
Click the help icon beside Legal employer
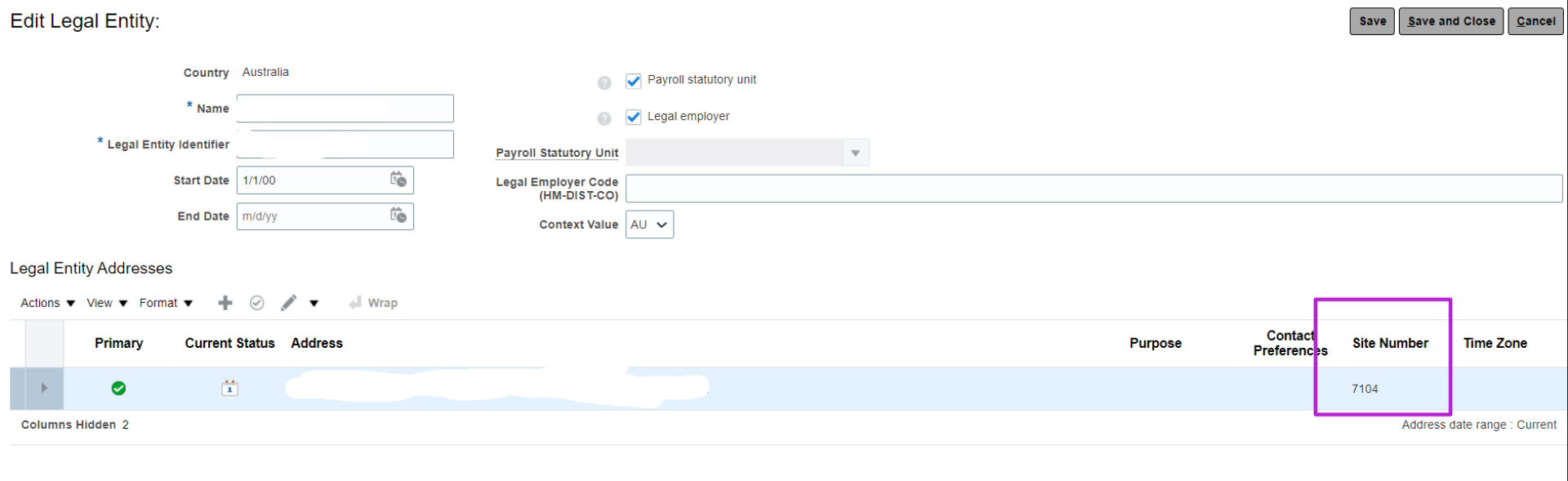(604, 118)
